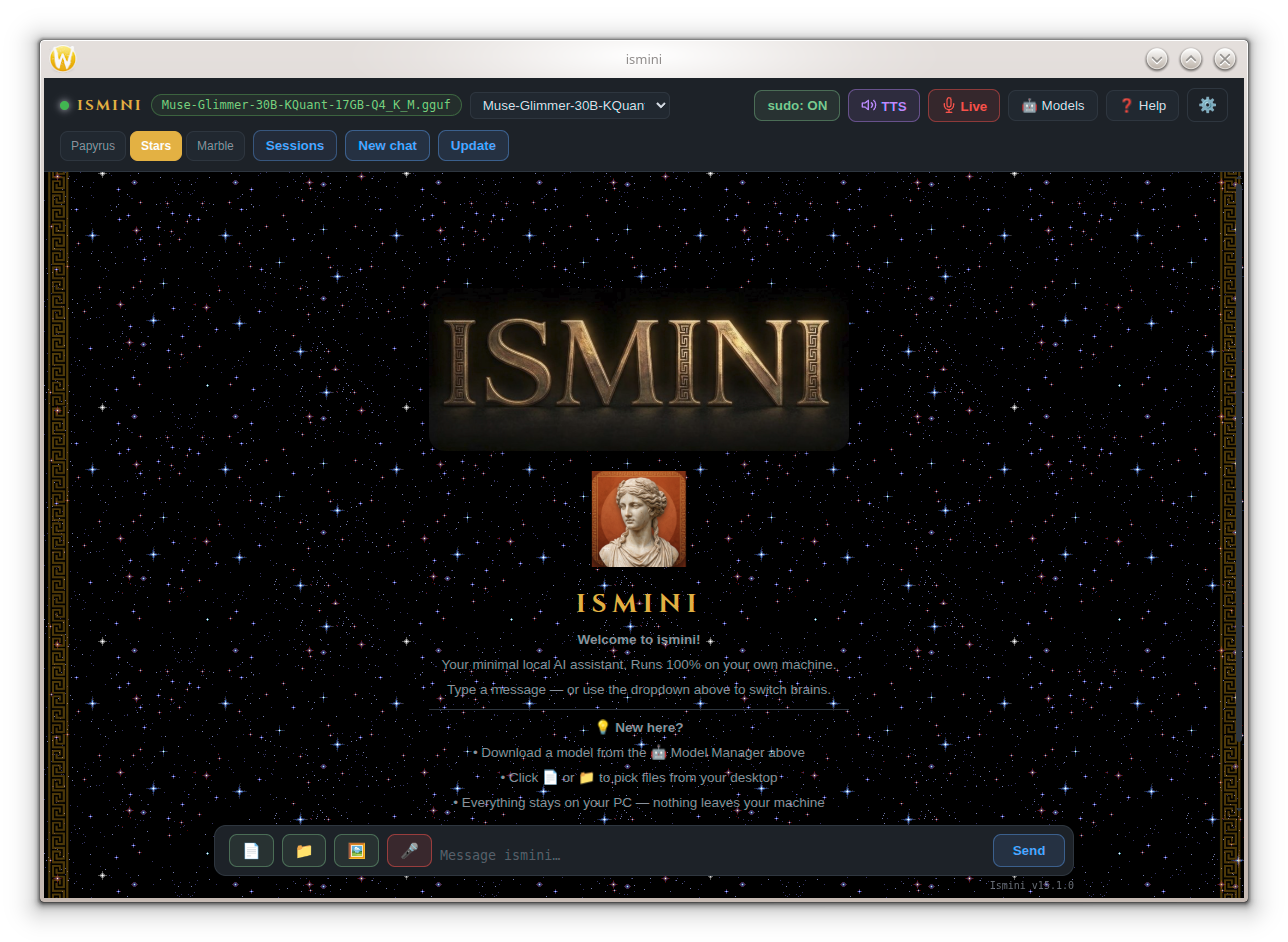
Task: Switch to the Papyrus theme
Action: (x=93, y=146)
